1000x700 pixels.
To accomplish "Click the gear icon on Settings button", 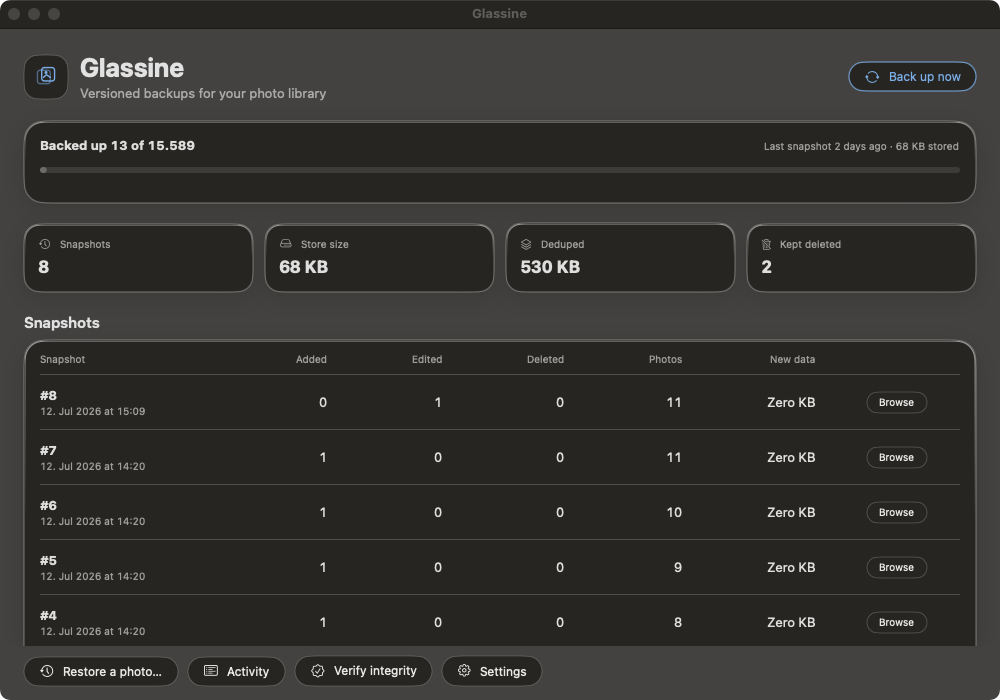I will [x=464, y=671].
